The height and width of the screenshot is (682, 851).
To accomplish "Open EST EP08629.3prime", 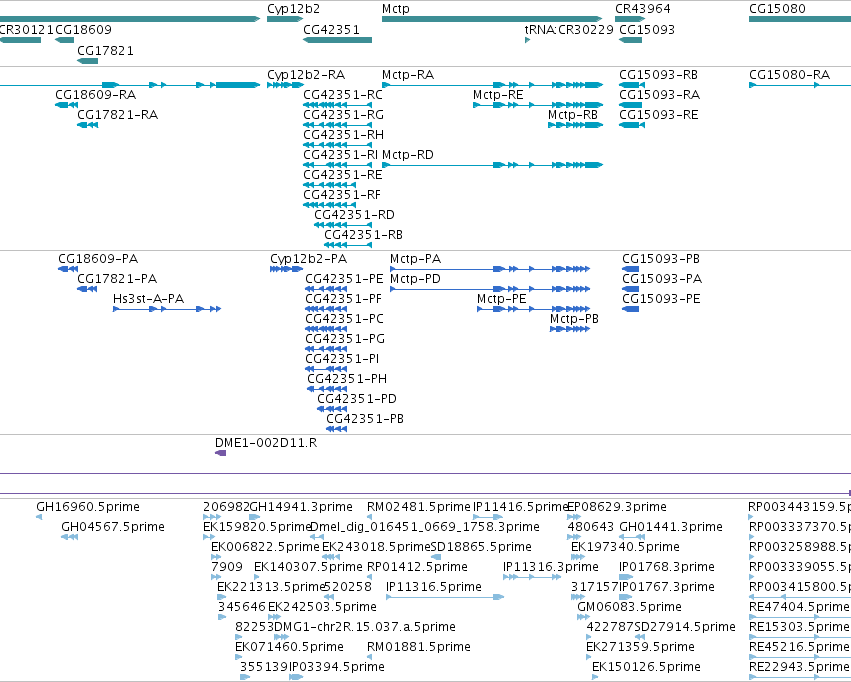I will click(617, 507).
